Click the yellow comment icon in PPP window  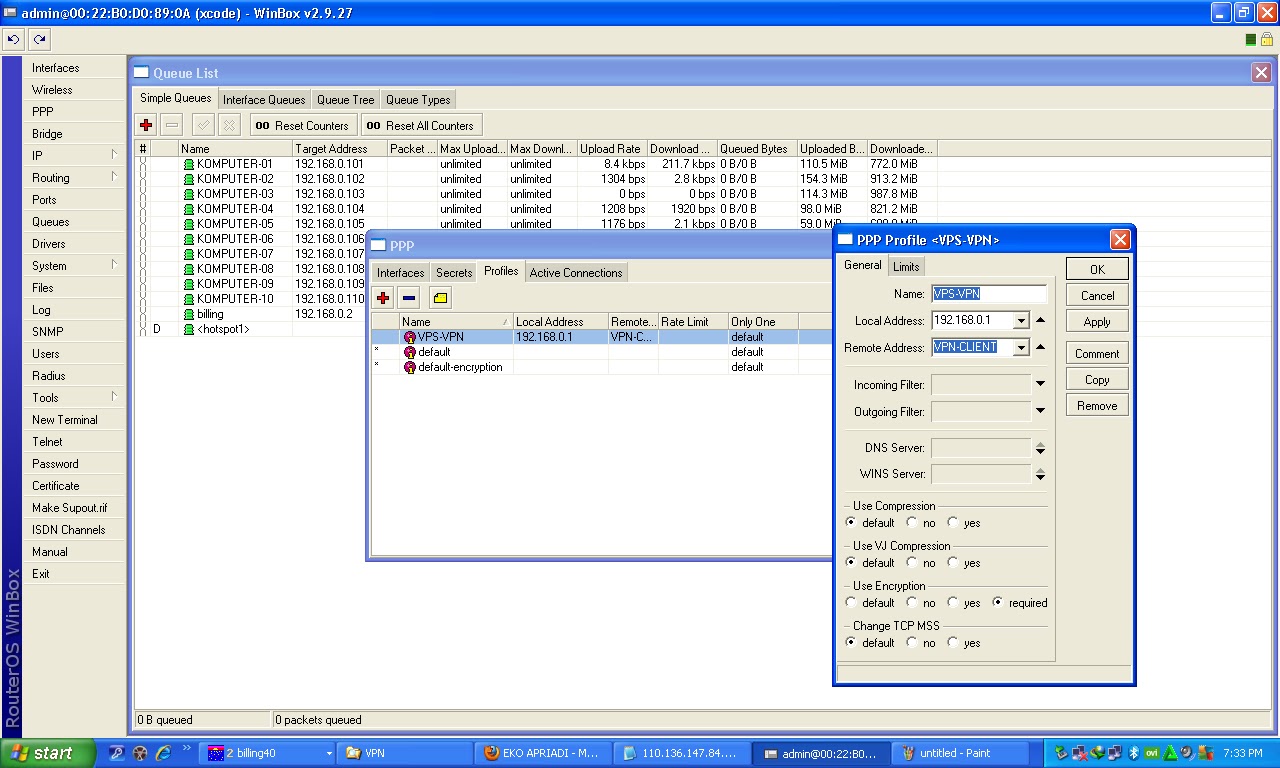click(440, 298)
